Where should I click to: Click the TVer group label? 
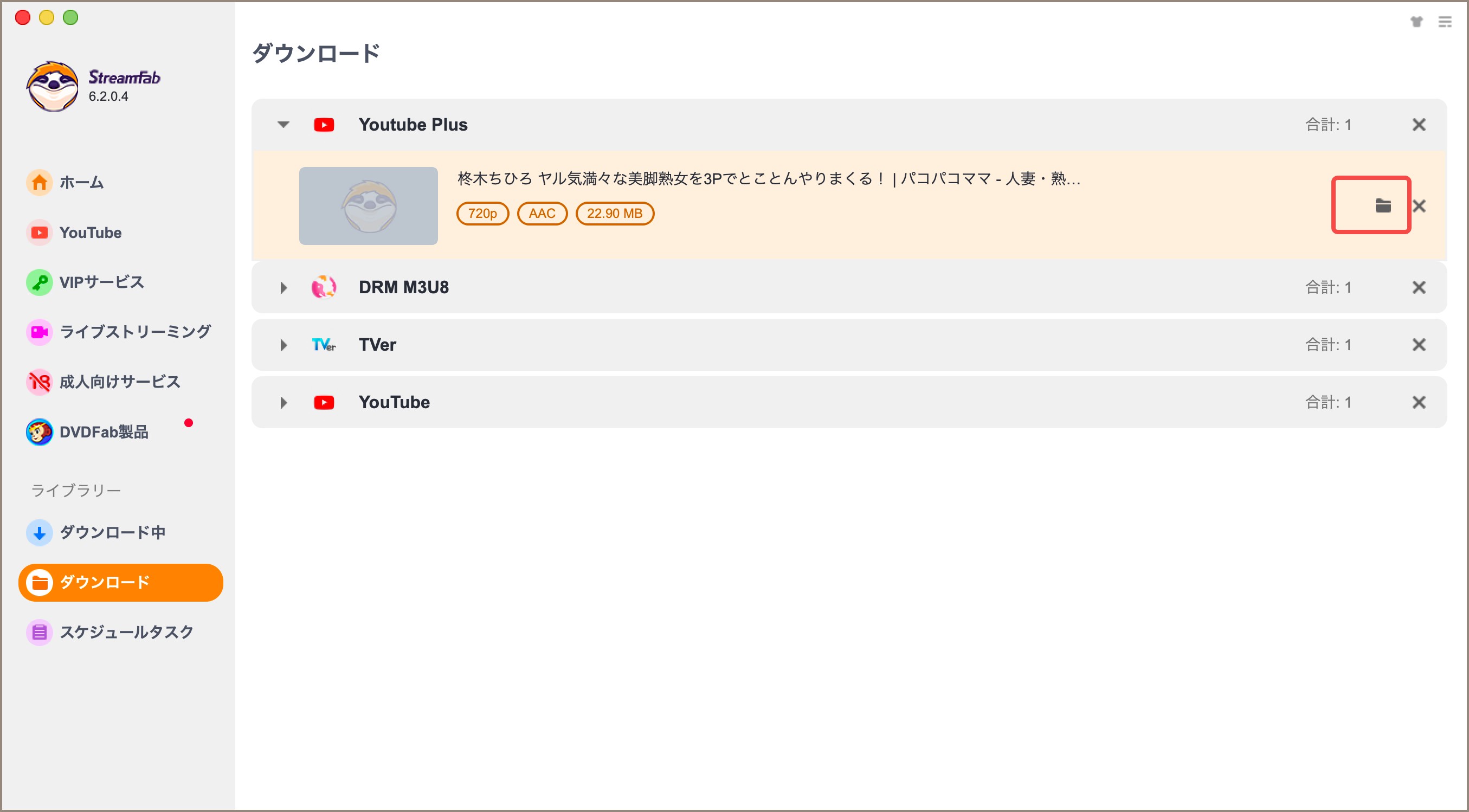click(377, 345)
